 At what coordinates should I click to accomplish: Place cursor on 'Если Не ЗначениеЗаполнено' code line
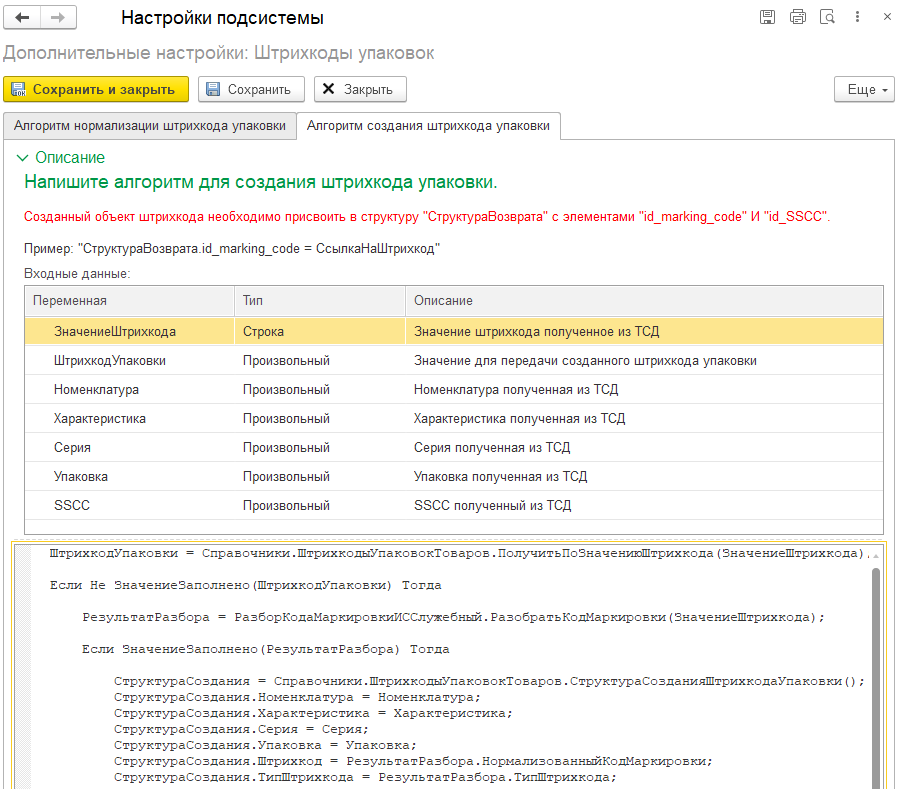pyautogui.click(x=245, y=585)
